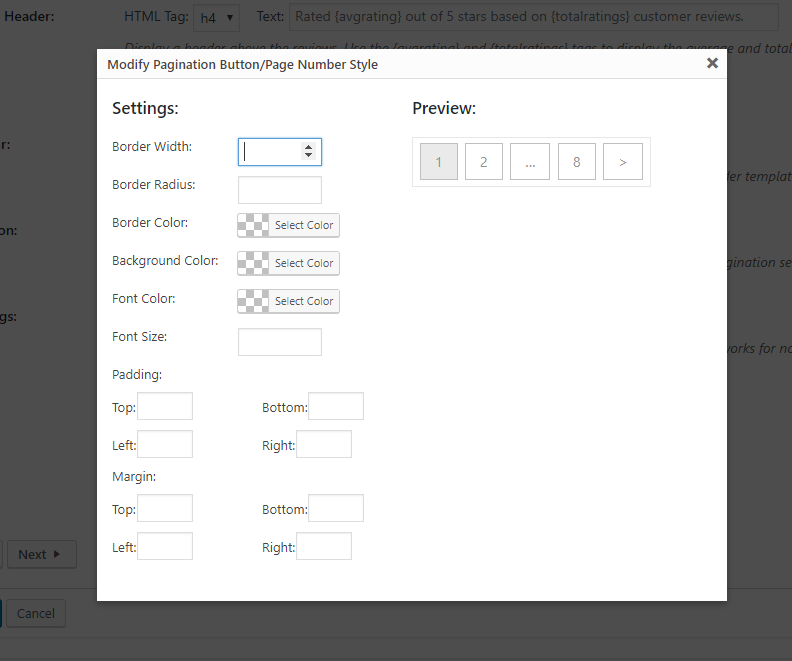Select page 1 in pagination preview
Viewport: 792px width, 661px height.
(x=439, y=162)
